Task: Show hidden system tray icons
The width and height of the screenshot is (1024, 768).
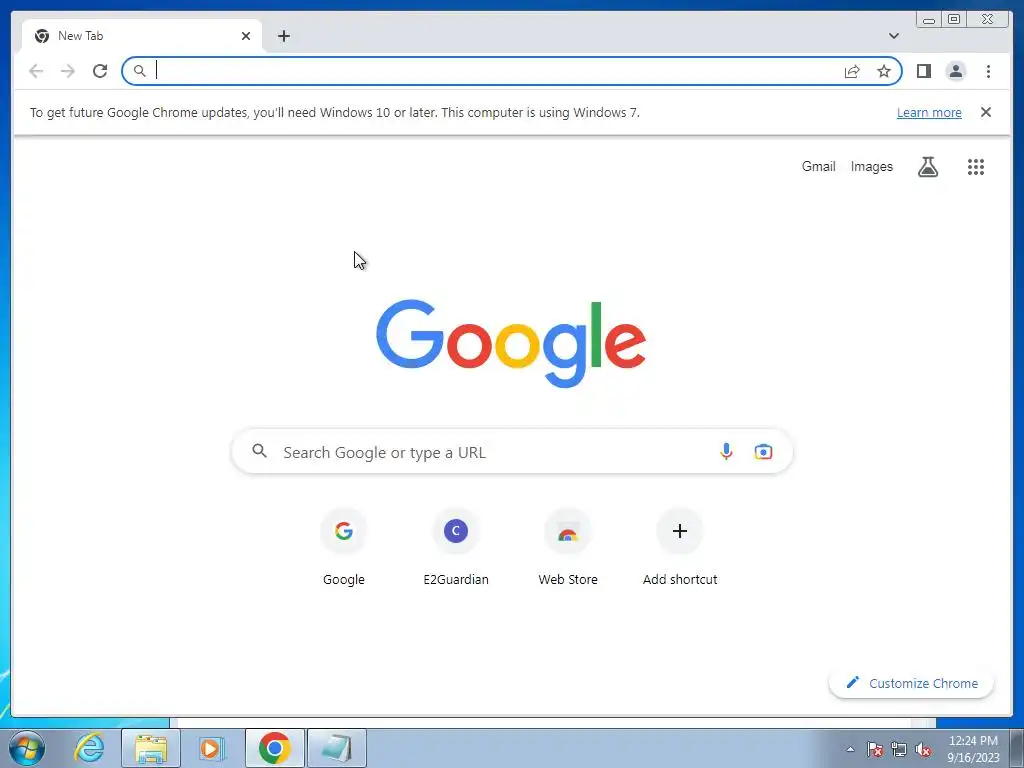Action: tap(850, 749)
